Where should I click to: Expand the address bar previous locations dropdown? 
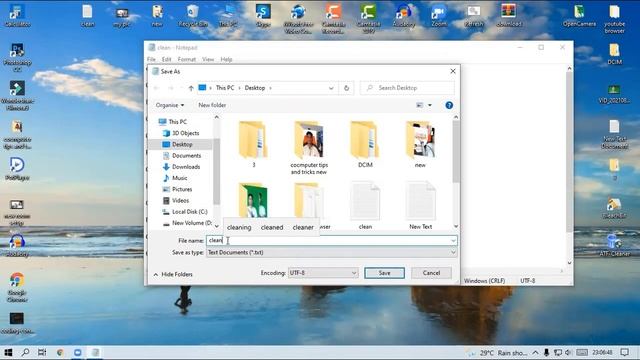pyautogui.click(x=331, y=88)
